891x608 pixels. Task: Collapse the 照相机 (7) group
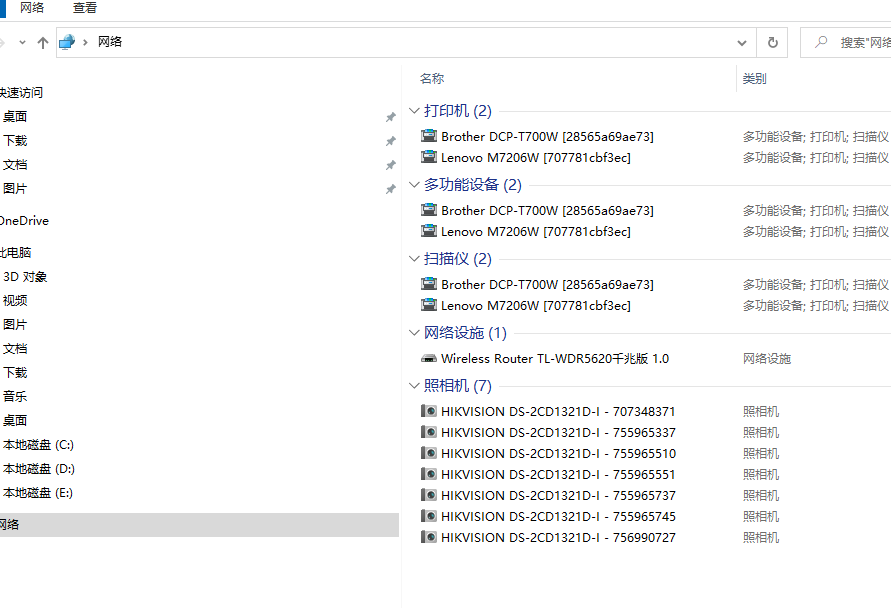[414, 386]
